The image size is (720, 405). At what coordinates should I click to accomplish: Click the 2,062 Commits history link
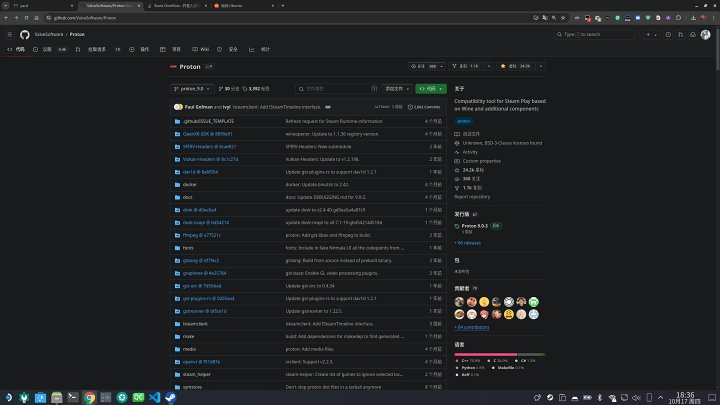click(425, 106)
